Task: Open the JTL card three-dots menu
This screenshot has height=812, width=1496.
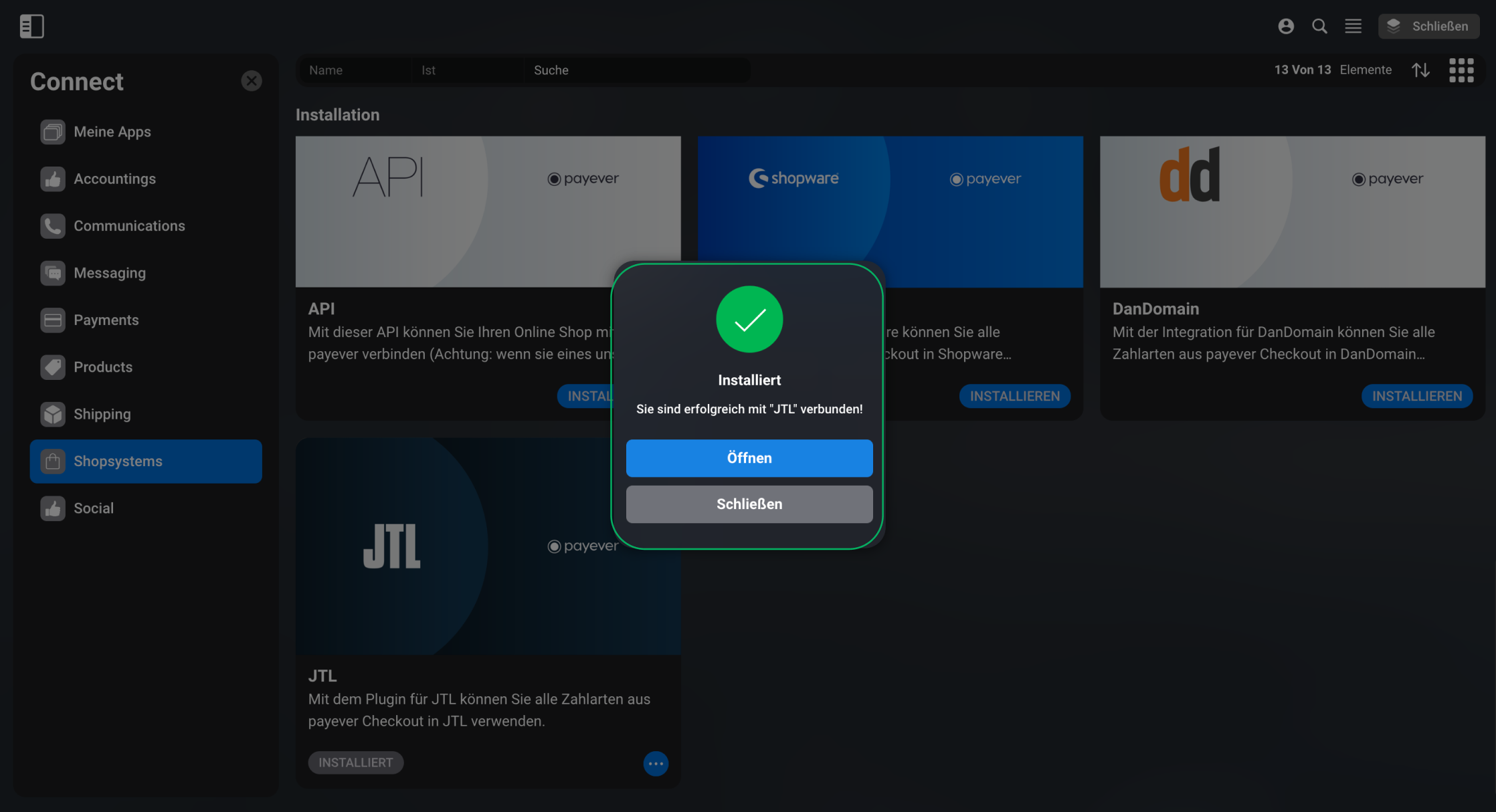Action: tap(656, 763)
